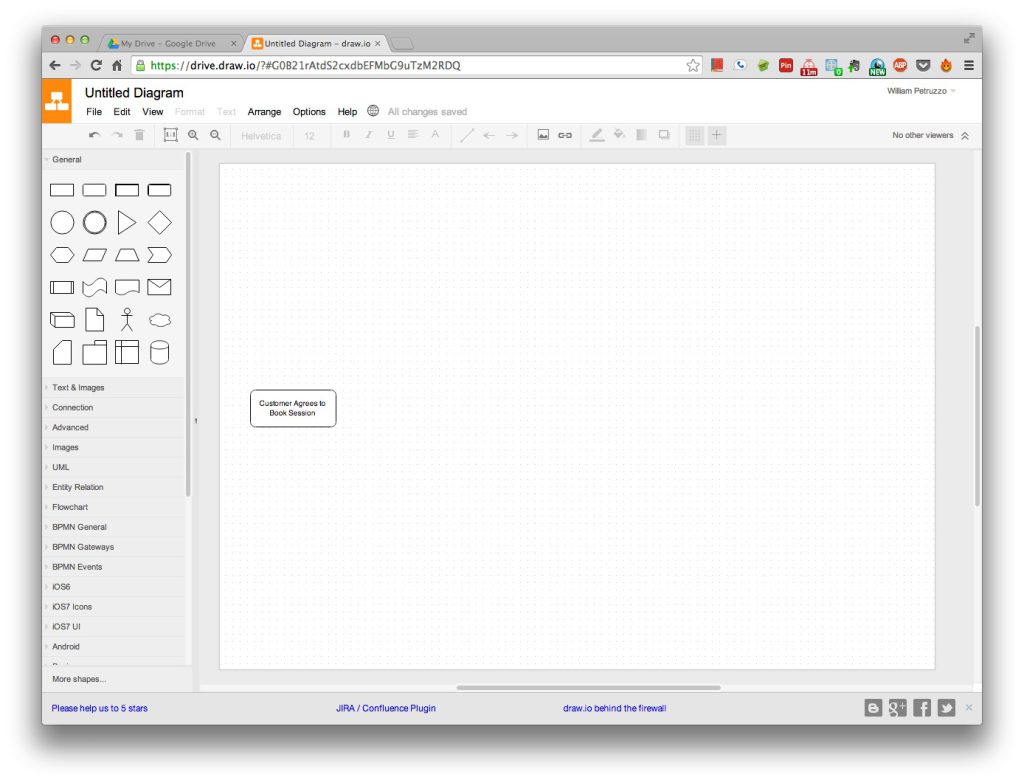The image size is (1024, 783).
Task: Insert image using the toolbar picture icon
Action: coord(543,135)
